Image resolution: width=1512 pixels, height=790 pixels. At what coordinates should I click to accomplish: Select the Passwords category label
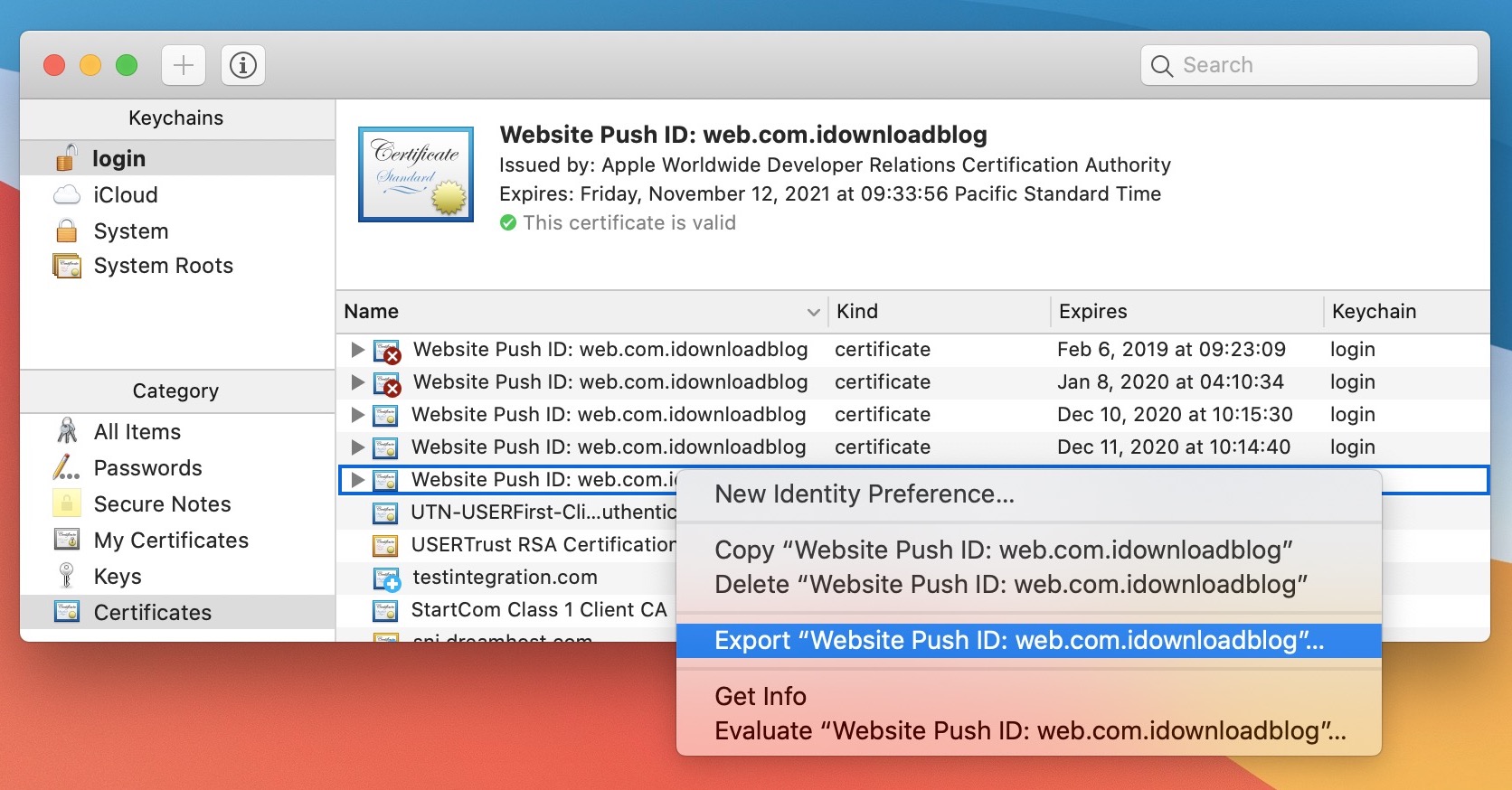pyautogui.click(x=148, y=467)
